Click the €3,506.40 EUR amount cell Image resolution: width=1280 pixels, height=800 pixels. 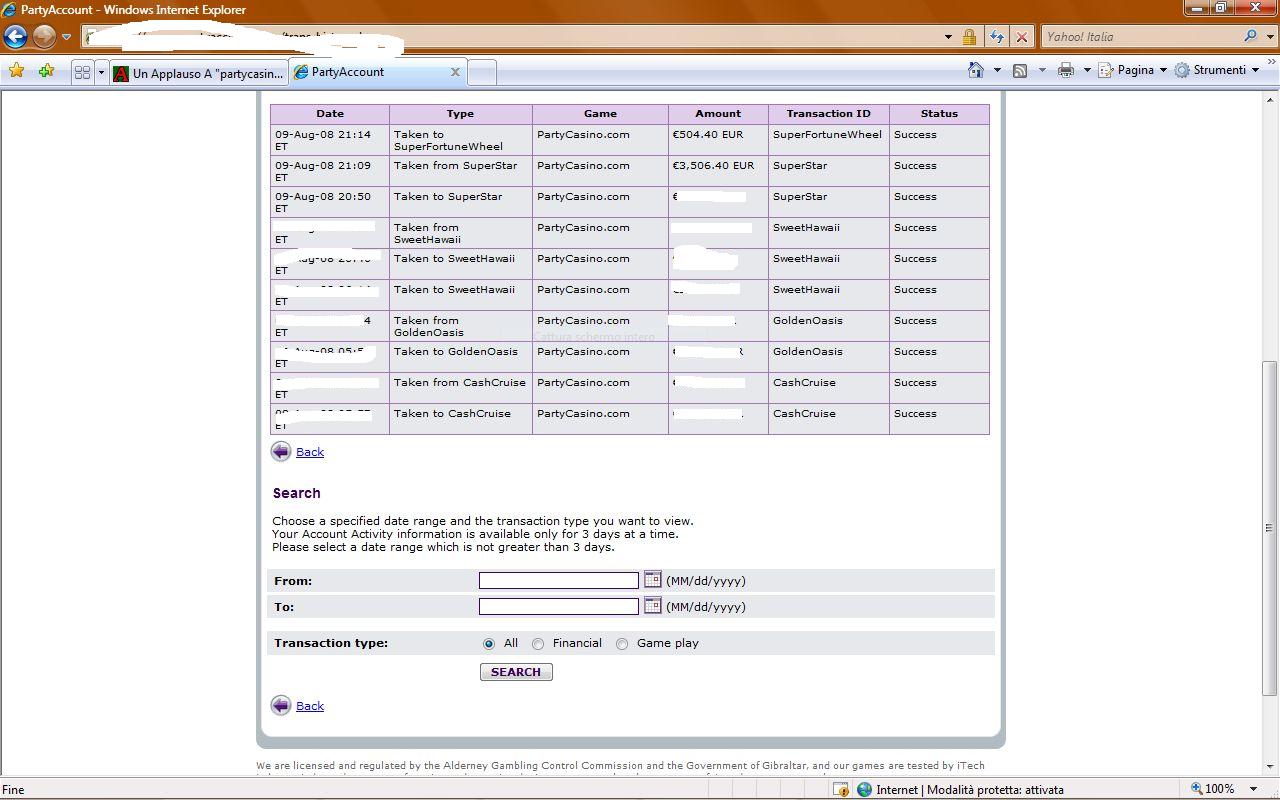point(718,171)
